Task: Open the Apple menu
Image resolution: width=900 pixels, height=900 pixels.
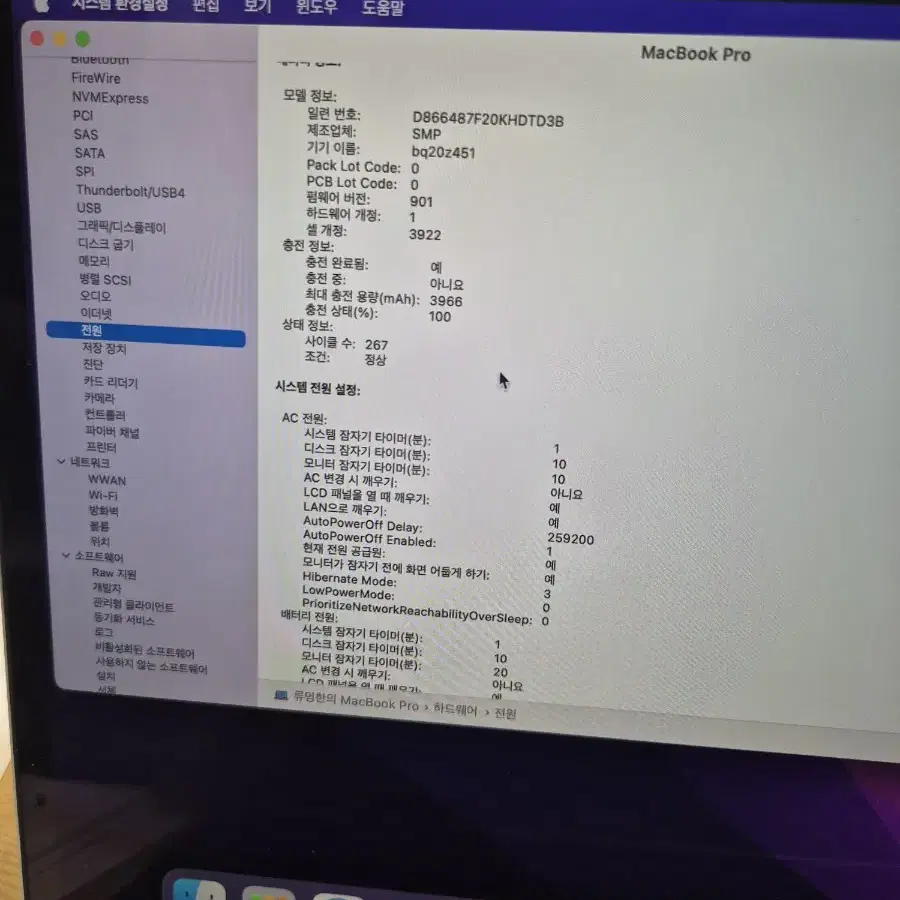Action: (40, 5)
